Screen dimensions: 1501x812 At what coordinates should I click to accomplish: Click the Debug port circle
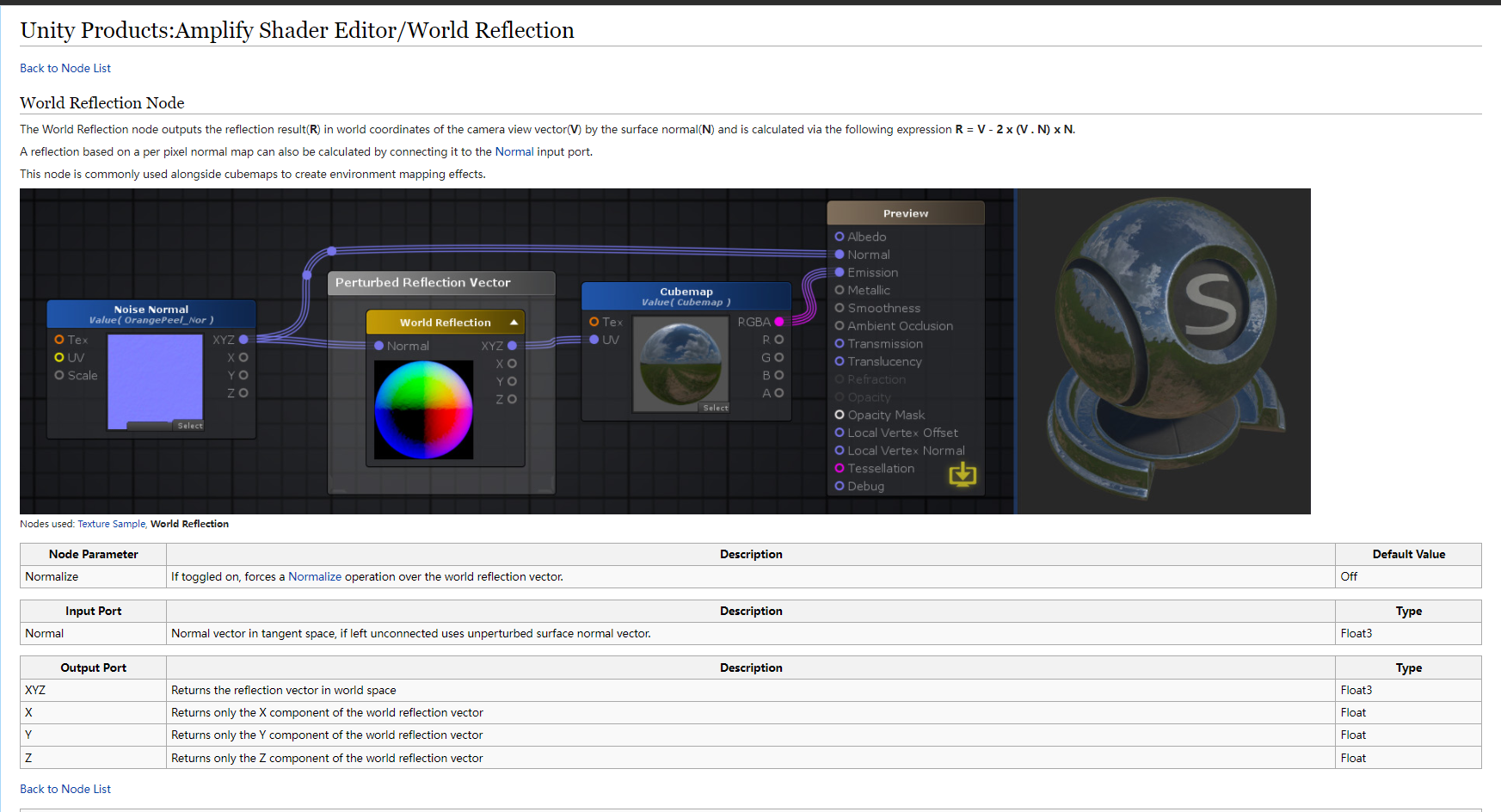(840, 486)
